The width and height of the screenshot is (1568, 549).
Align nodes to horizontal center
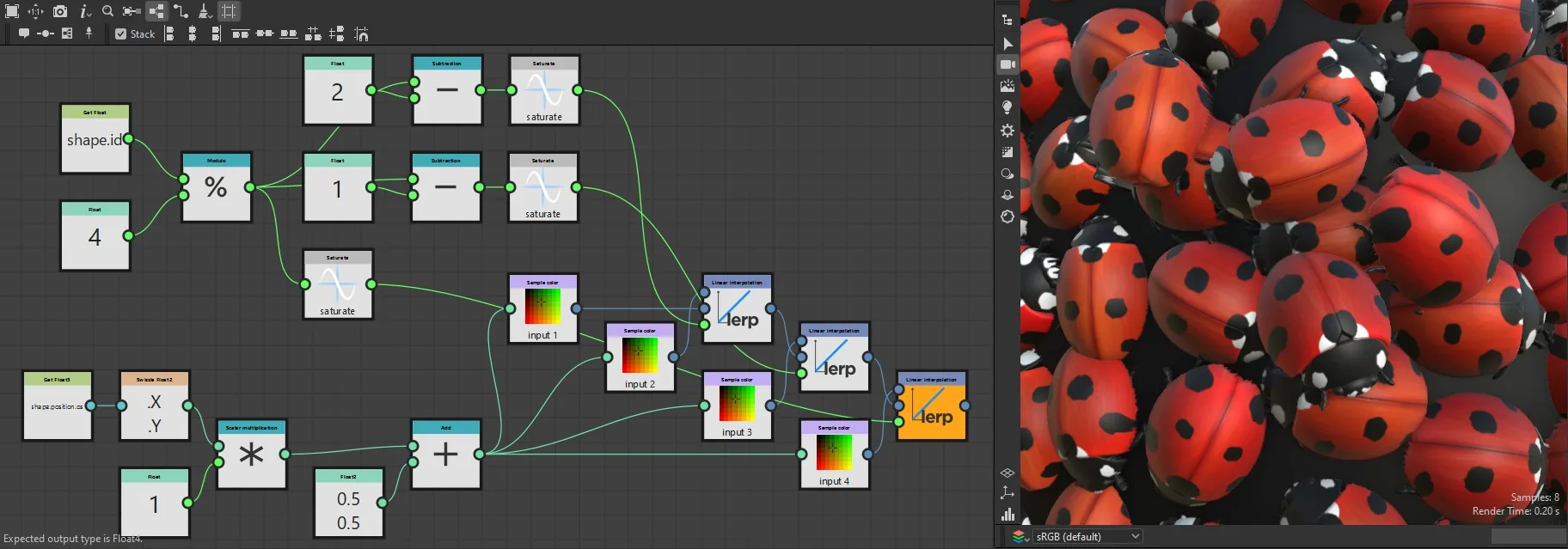coord(193,34)
